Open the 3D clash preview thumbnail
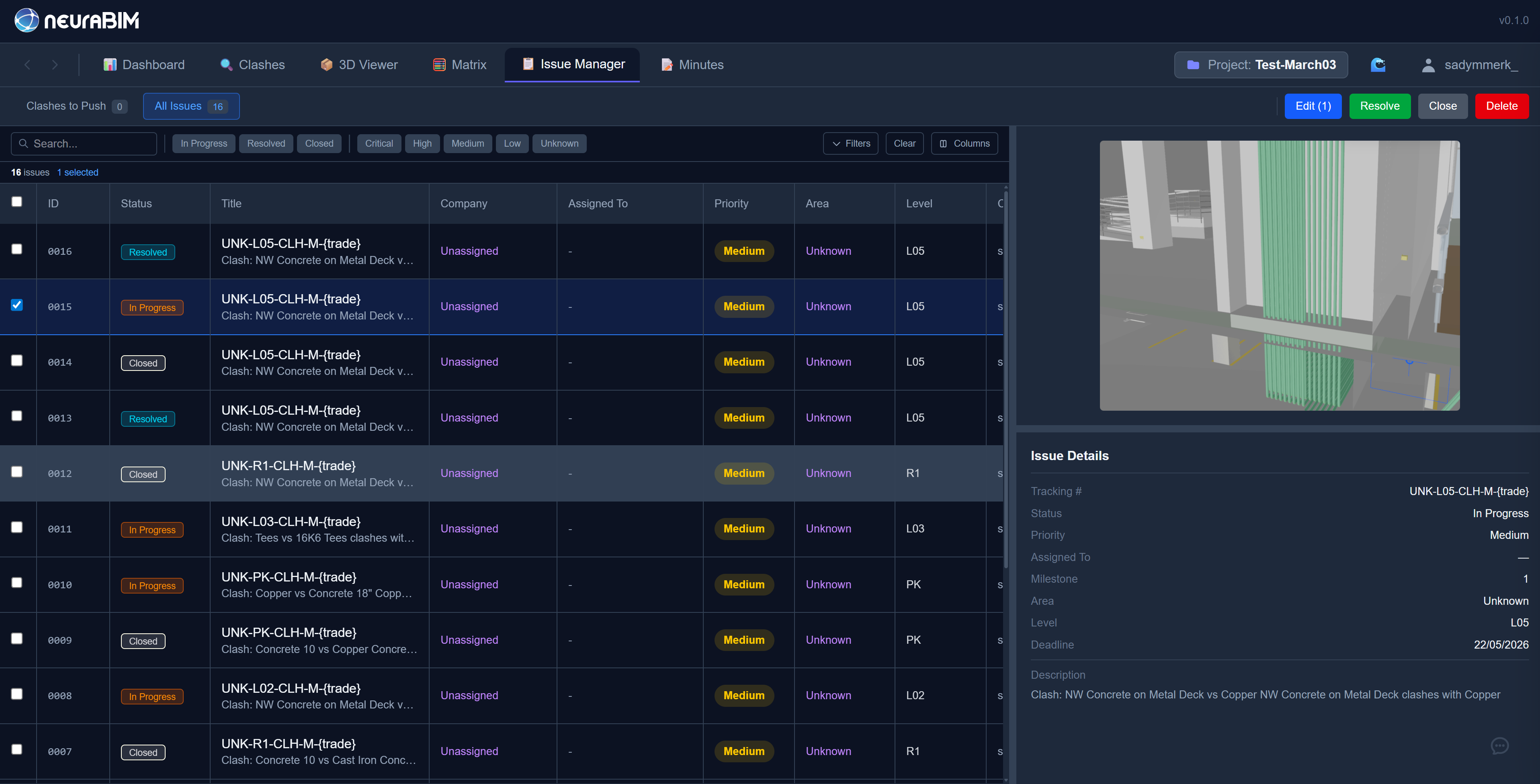 coord(1279,276)
